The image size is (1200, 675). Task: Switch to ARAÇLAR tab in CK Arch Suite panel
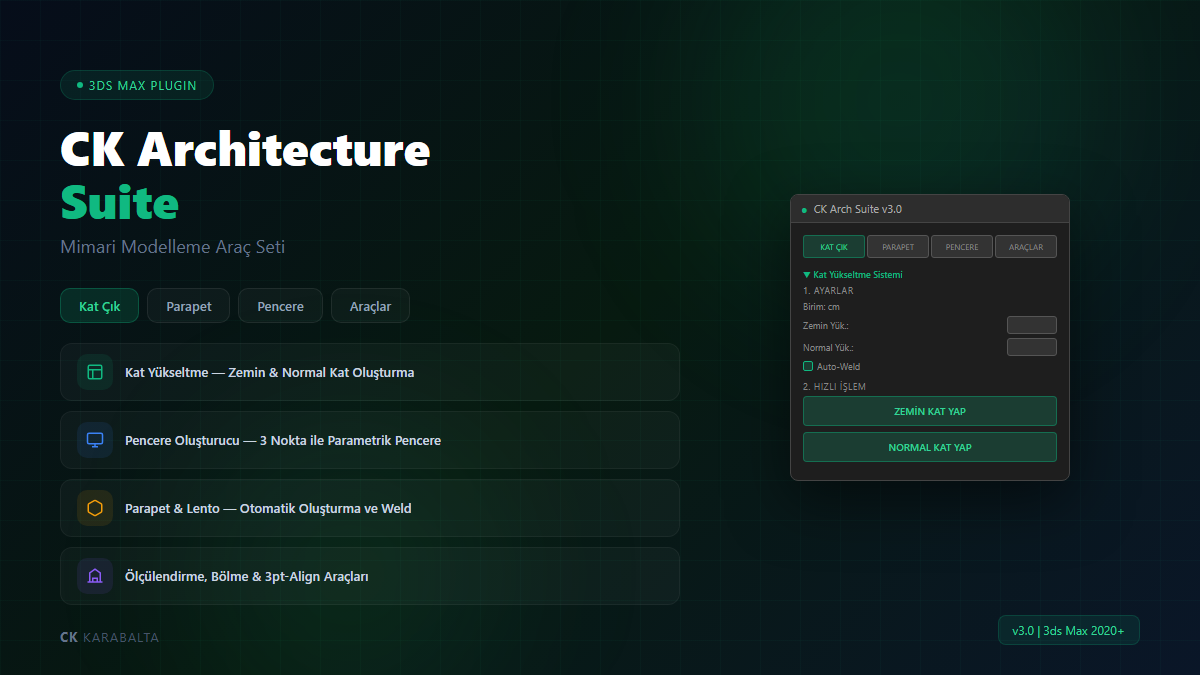pyautogui.click(x=1026, y=247)
